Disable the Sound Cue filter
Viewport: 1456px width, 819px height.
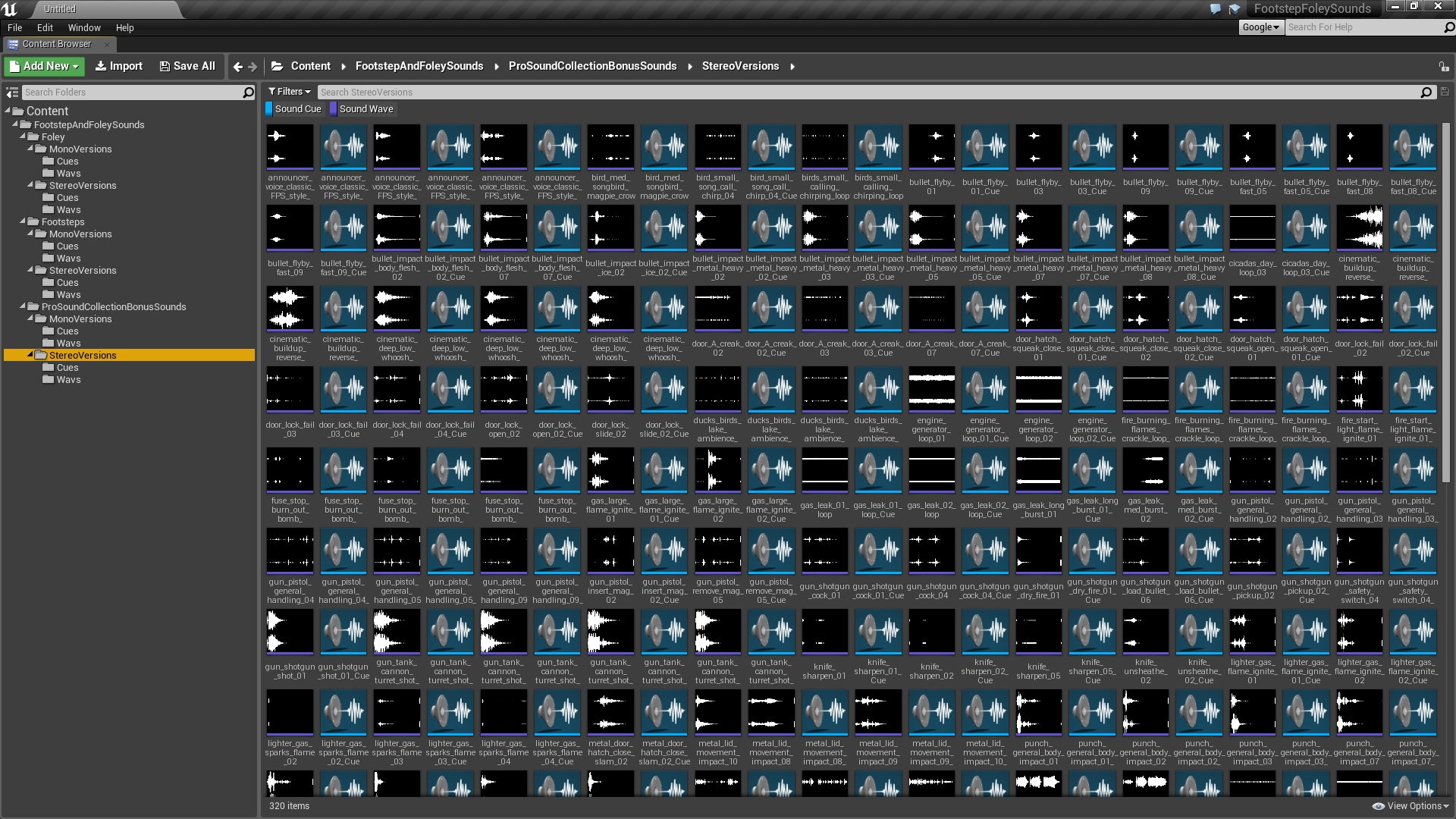point(294,108)
